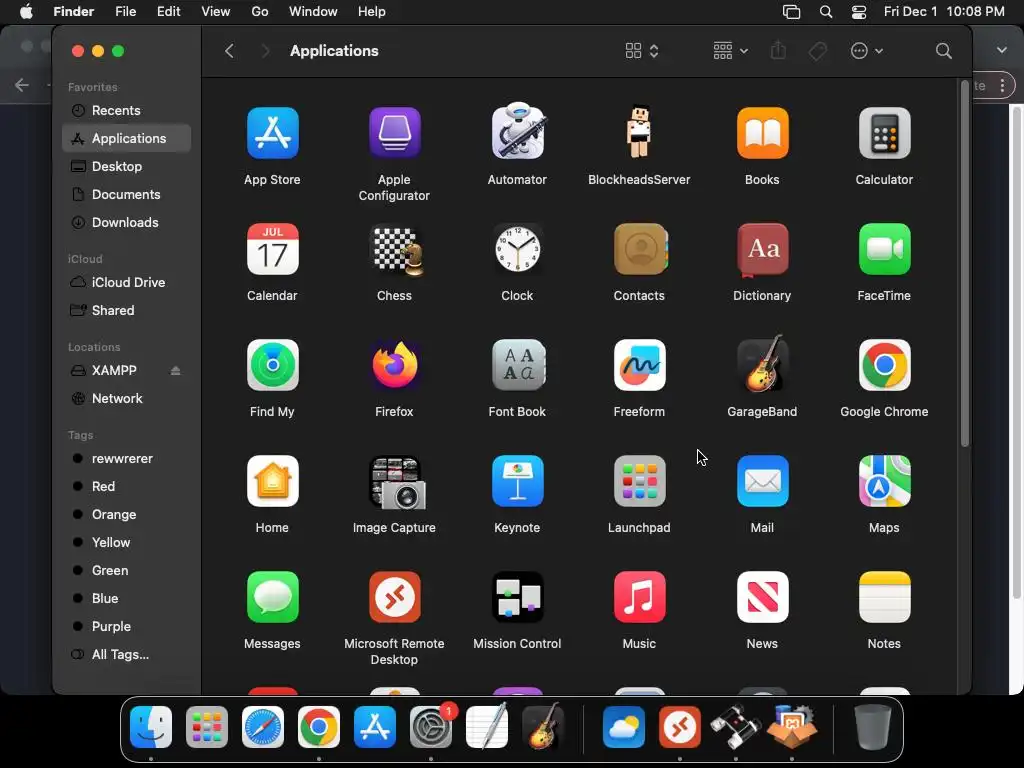This screenshot has height=768, width=1024.
Task: Open the Keynote app icon
Action: coord(517,481)
